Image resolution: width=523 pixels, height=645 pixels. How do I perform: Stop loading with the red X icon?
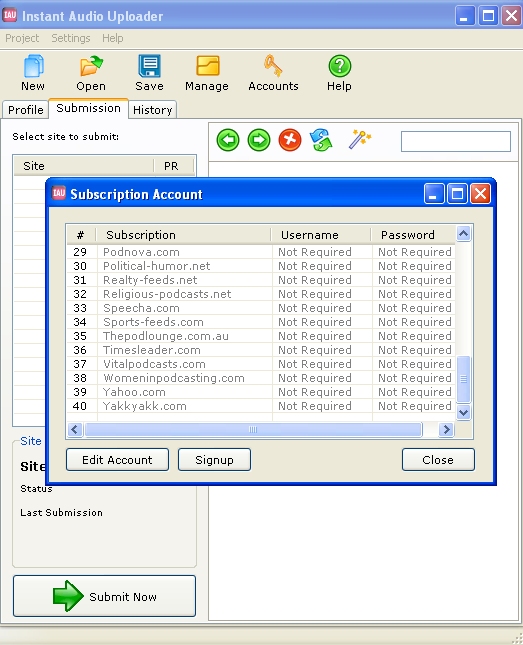pos(290,140)
